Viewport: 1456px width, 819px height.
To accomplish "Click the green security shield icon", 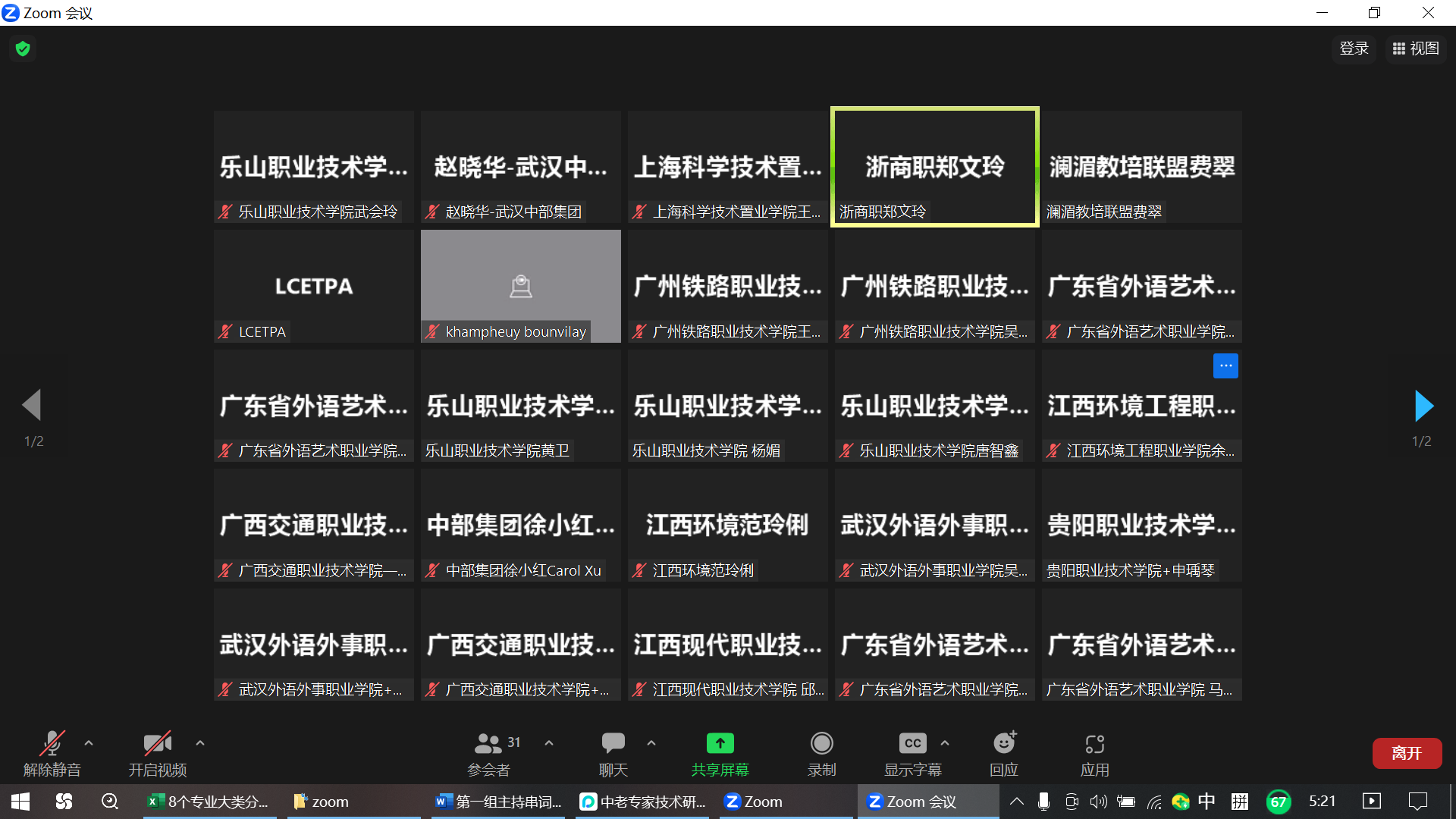I will pyautogui.click(x=22, y=48).
